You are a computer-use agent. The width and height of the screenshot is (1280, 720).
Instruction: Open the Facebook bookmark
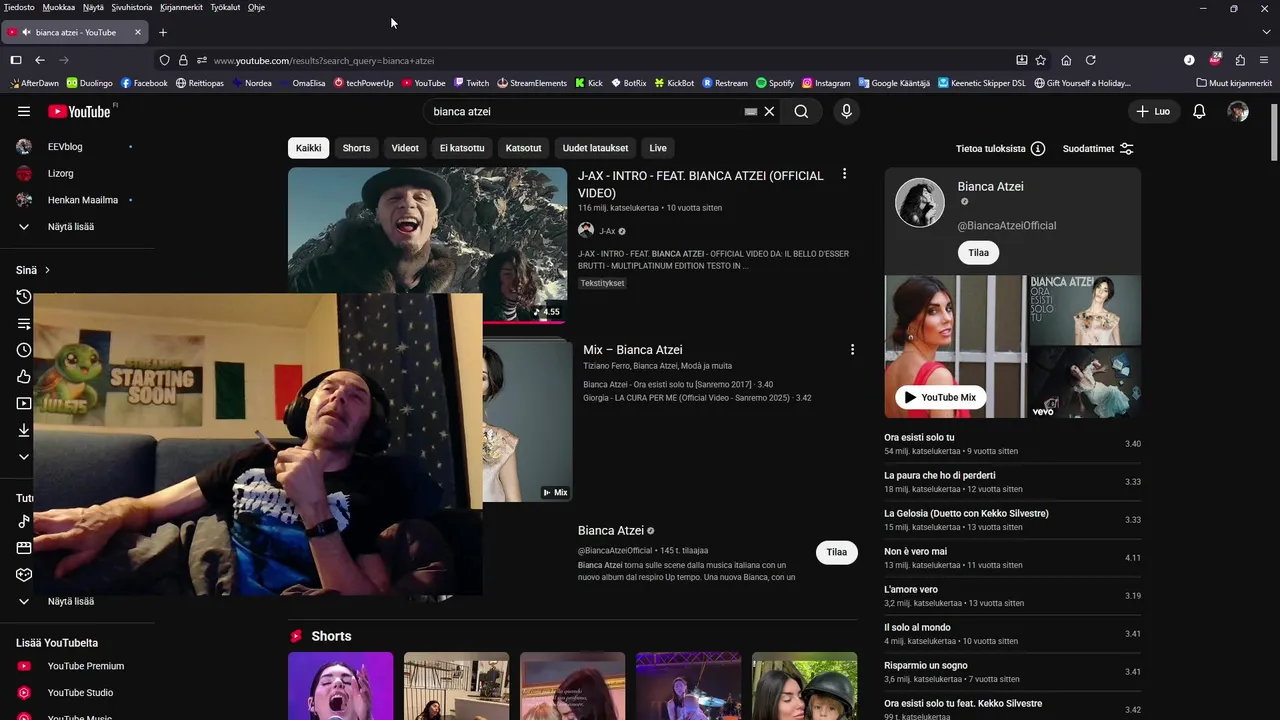tap(144, 83)
